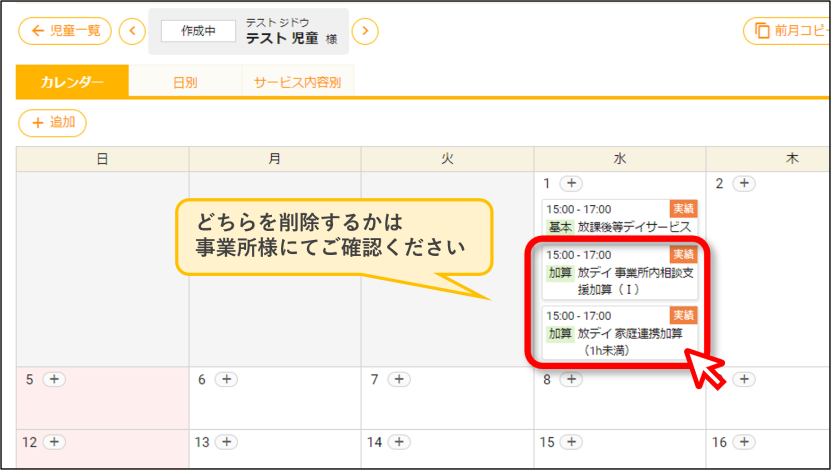Add entry on day 2 plus icon
Screen dimensions: 831x470
tap(744, 183)
